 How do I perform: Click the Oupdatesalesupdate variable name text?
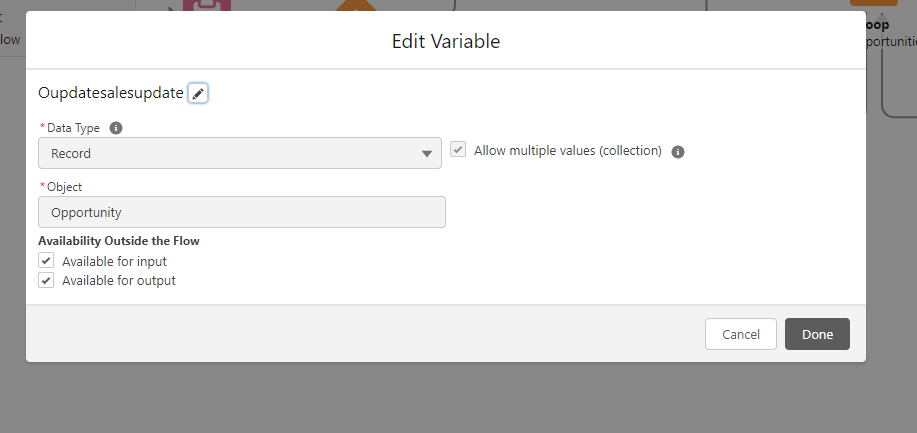tap(110, 93)
